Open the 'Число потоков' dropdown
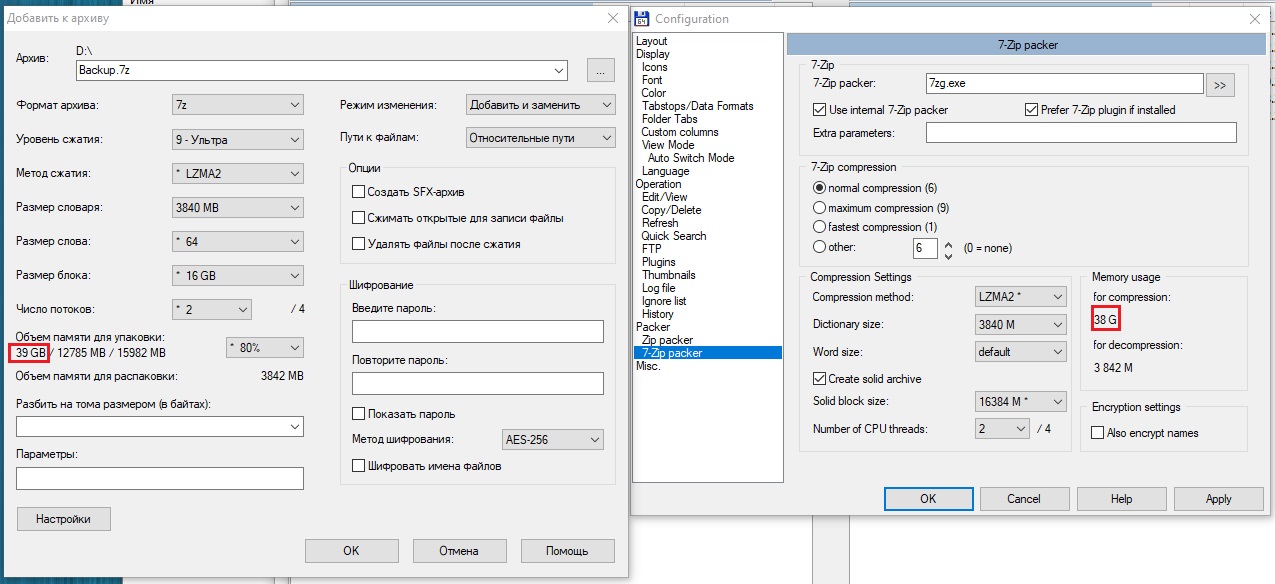Screen dimensions: 1275x584 [211, 310]
